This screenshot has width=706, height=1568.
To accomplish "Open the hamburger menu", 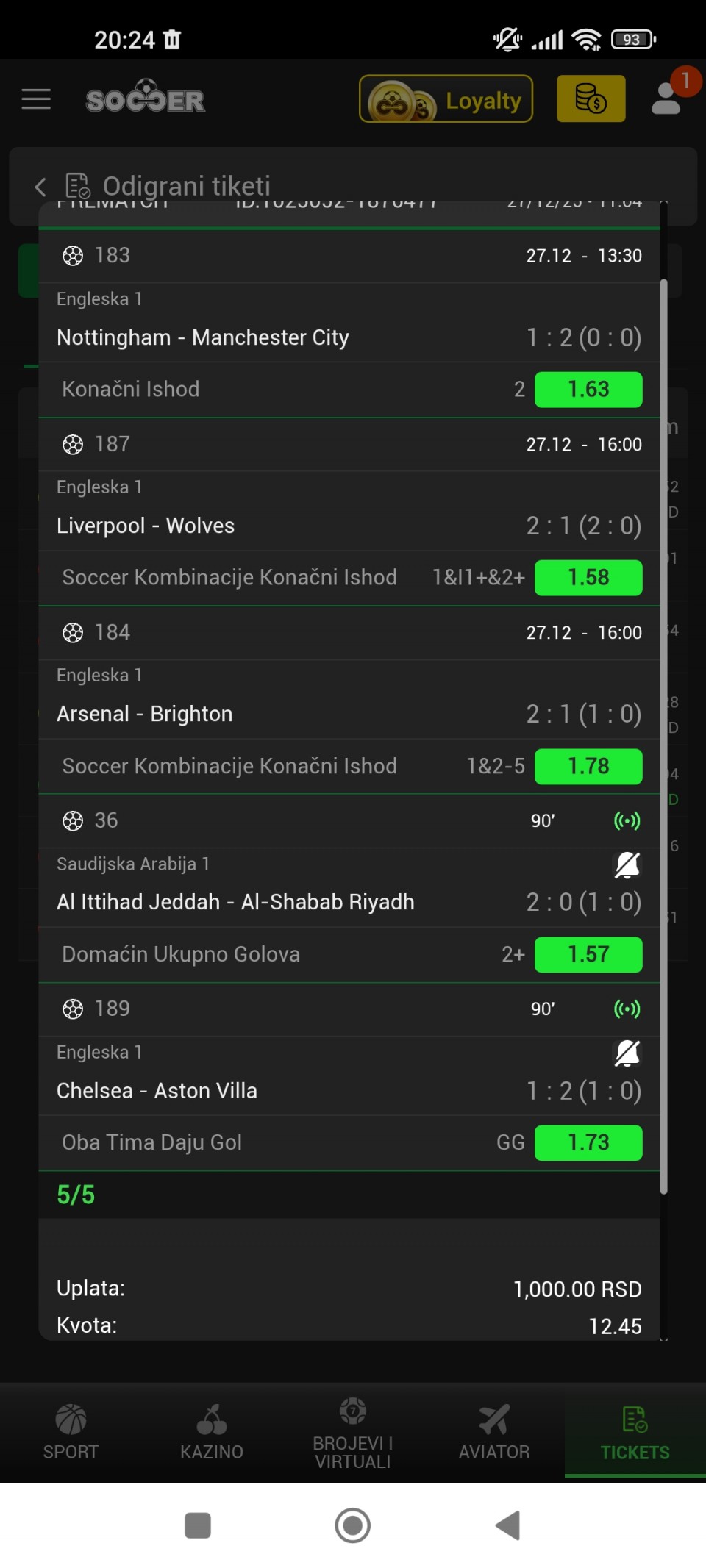I will (x=36, y=99).
